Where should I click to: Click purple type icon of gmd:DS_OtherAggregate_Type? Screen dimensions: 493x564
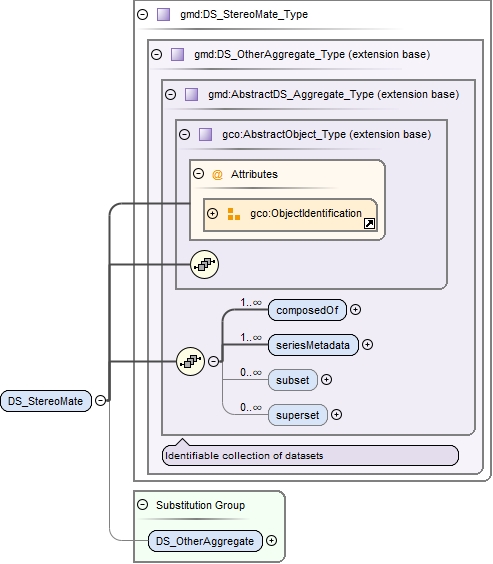[178, 54]
